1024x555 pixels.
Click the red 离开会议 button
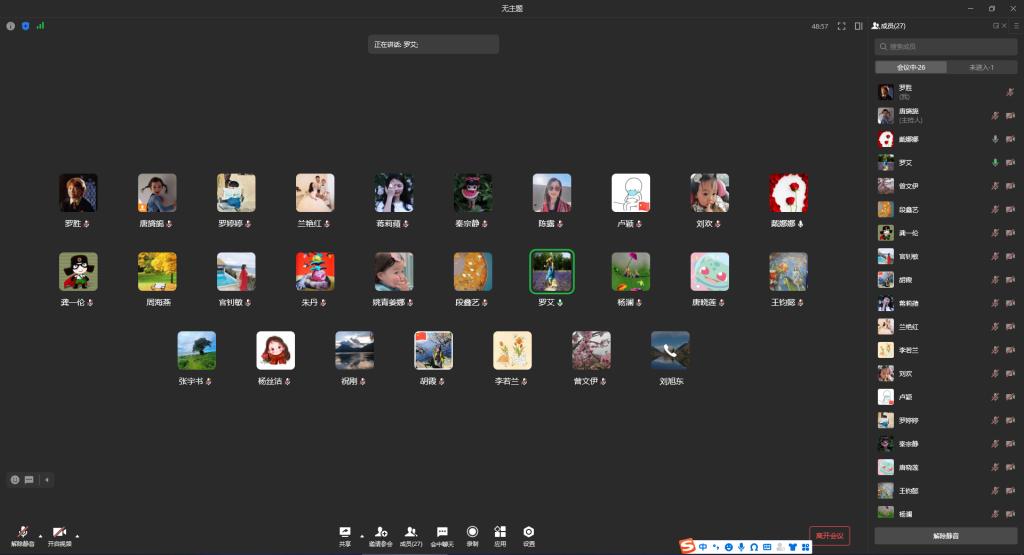point(829,535)
